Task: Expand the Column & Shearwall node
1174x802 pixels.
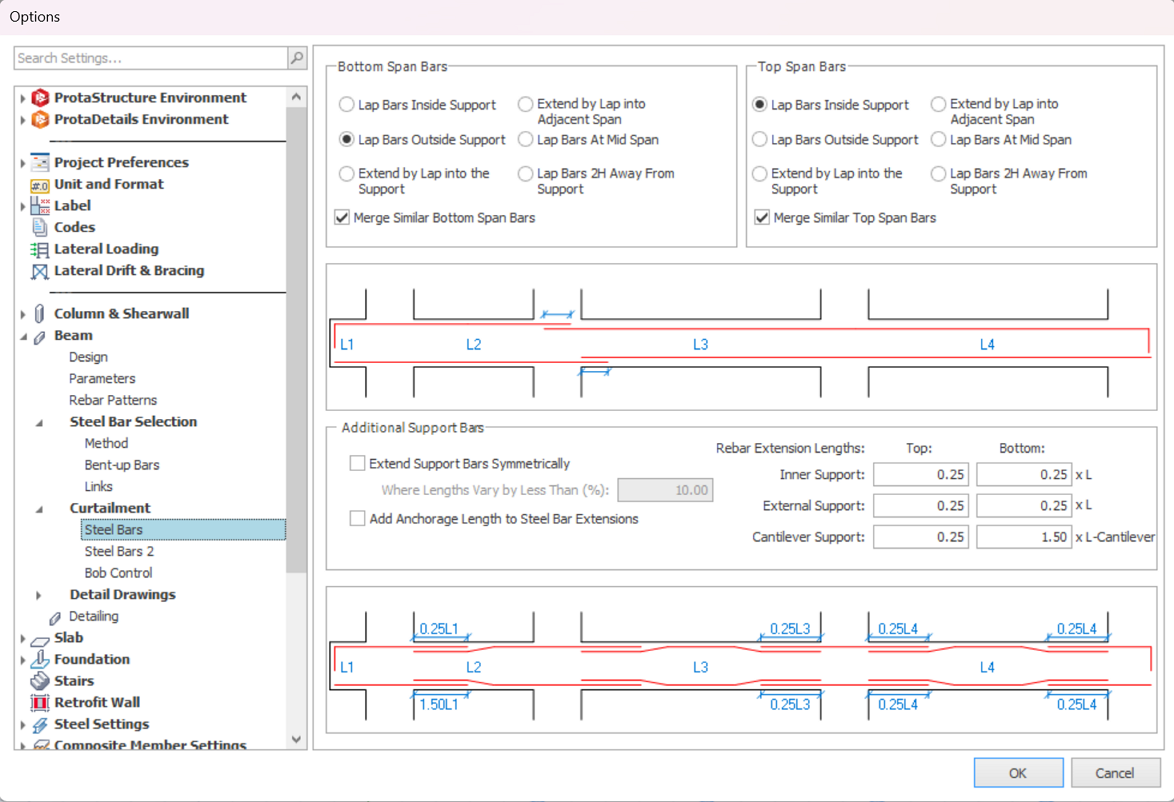Action: coord(23,314)
